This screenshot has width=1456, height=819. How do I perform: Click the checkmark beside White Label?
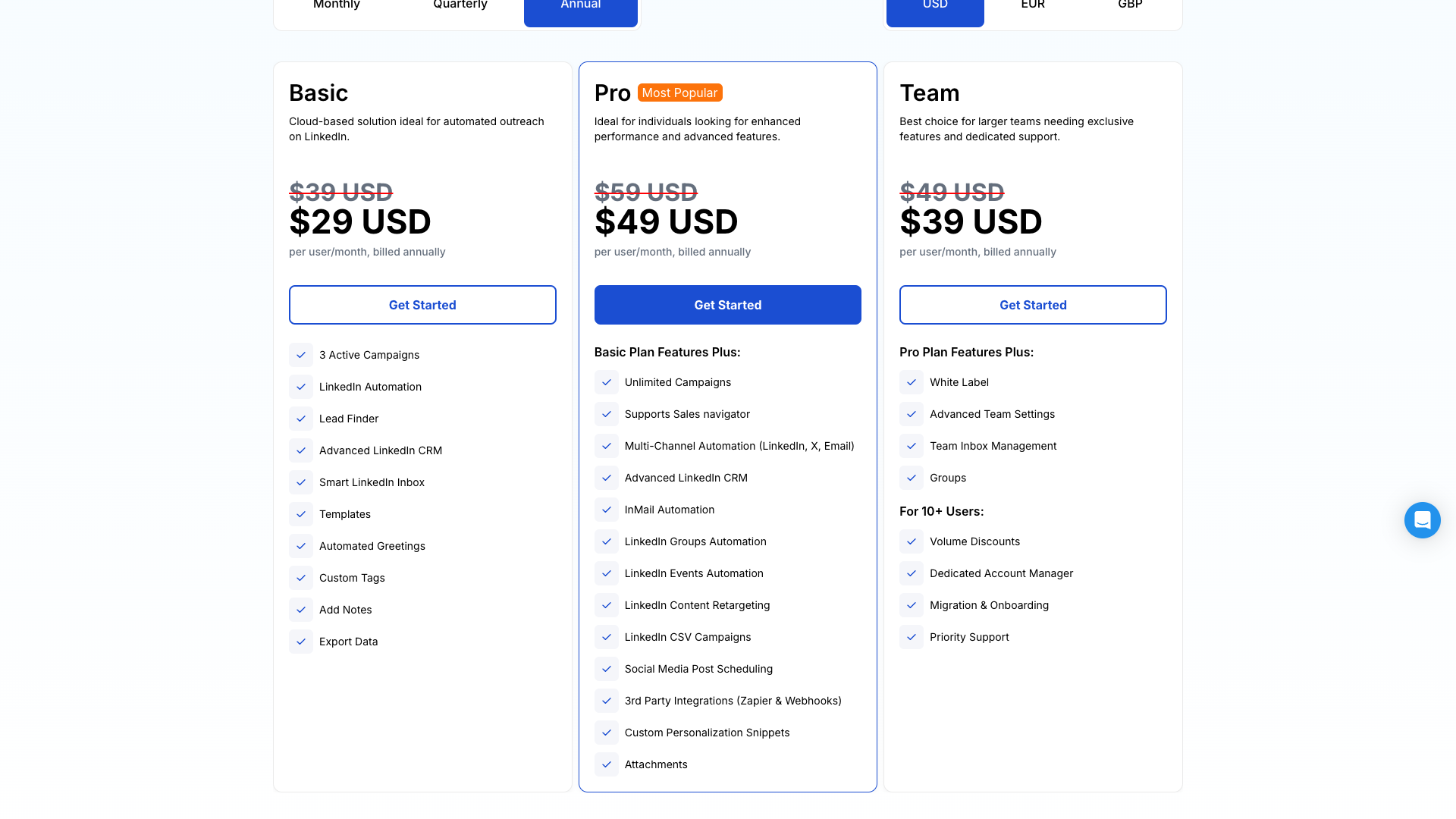(912, 382)
